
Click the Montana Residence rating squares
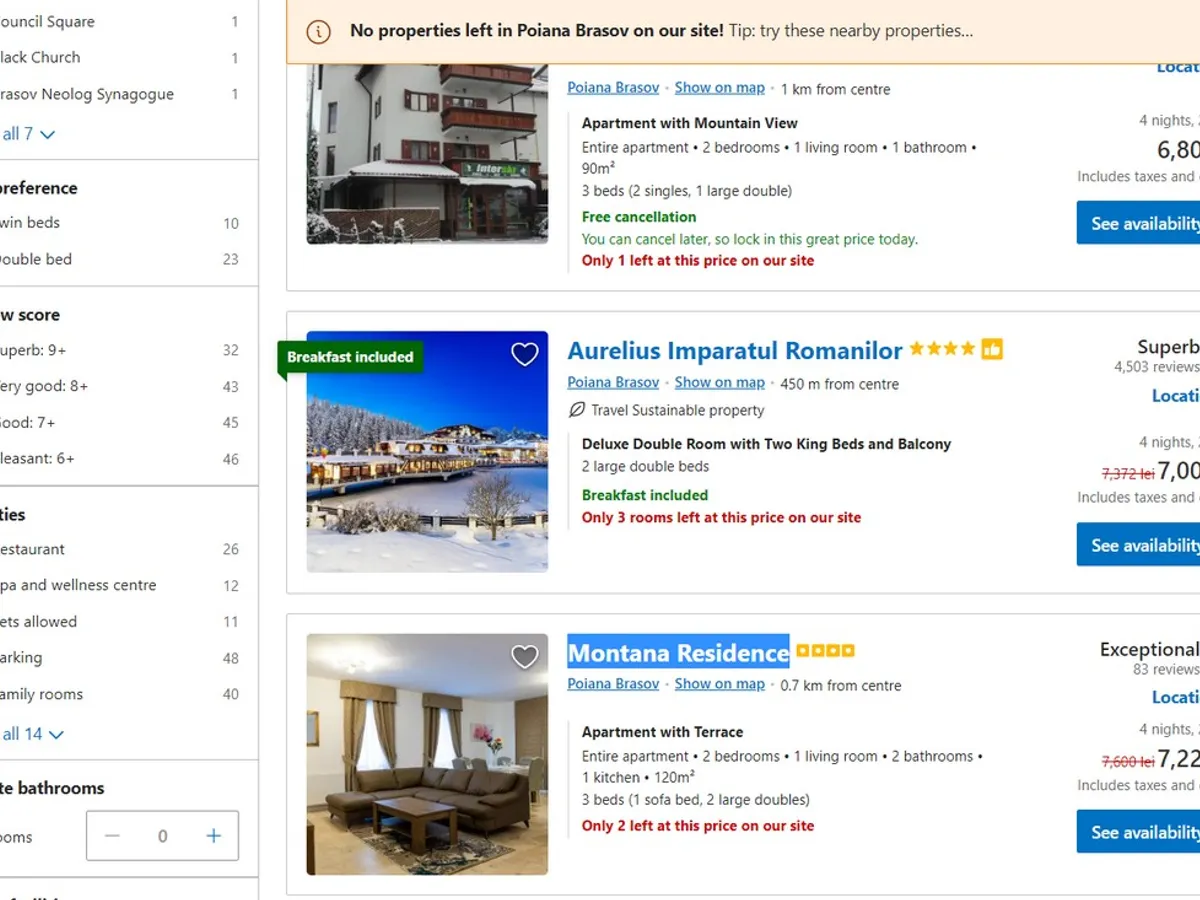pyautogui.click(x=825, y=651)
